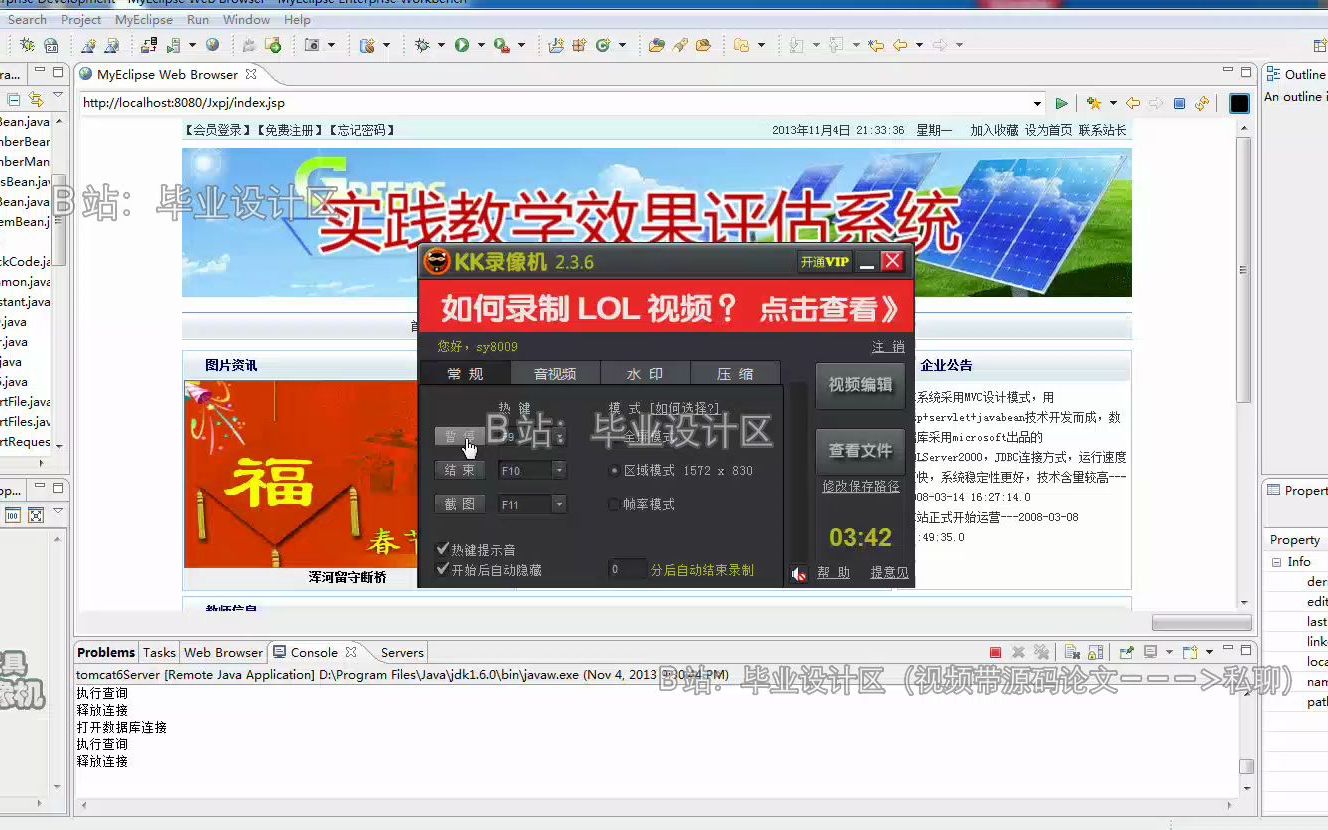Click the Link with Editor icon in the explorer

point(36,99)
